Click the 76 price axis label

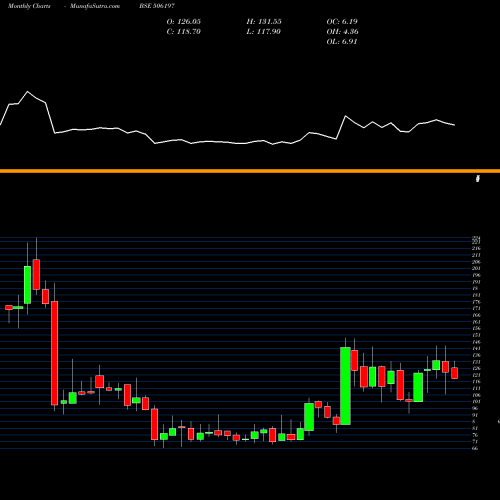click(x=475, y=435)
